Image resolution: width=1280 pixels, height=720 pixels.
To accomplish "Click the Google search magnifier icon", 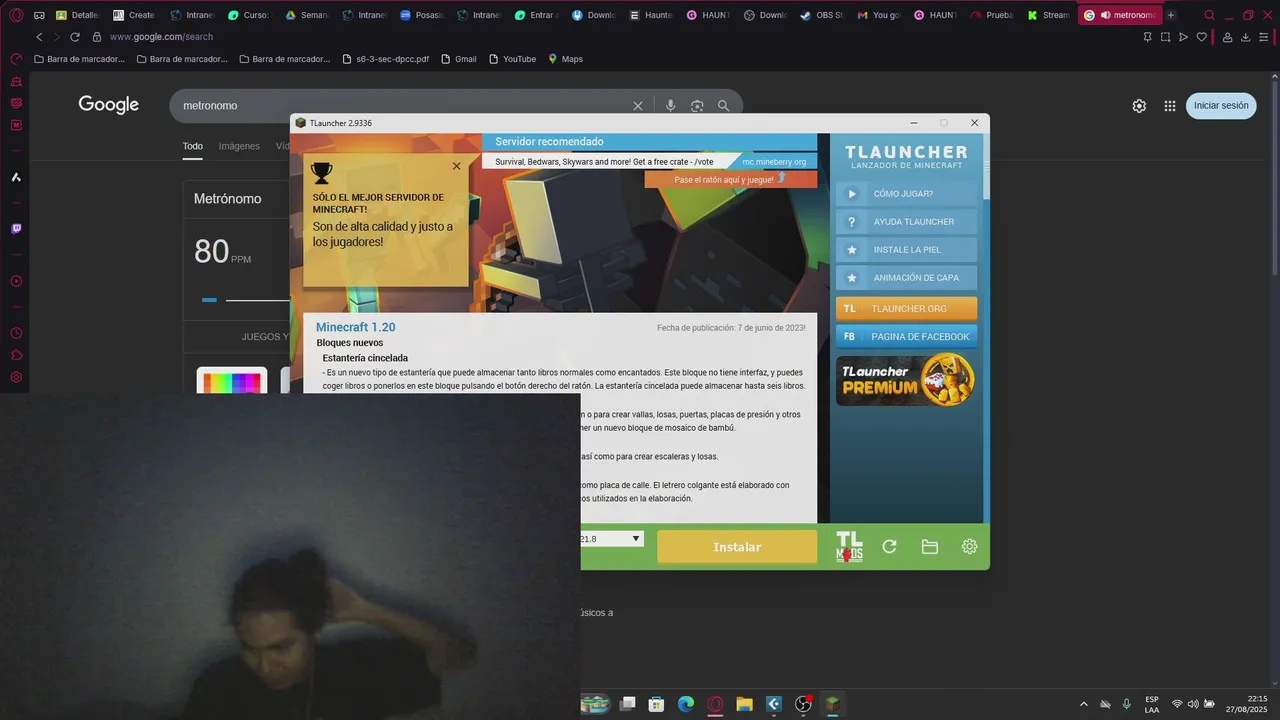I will click(x=723, y=105).
